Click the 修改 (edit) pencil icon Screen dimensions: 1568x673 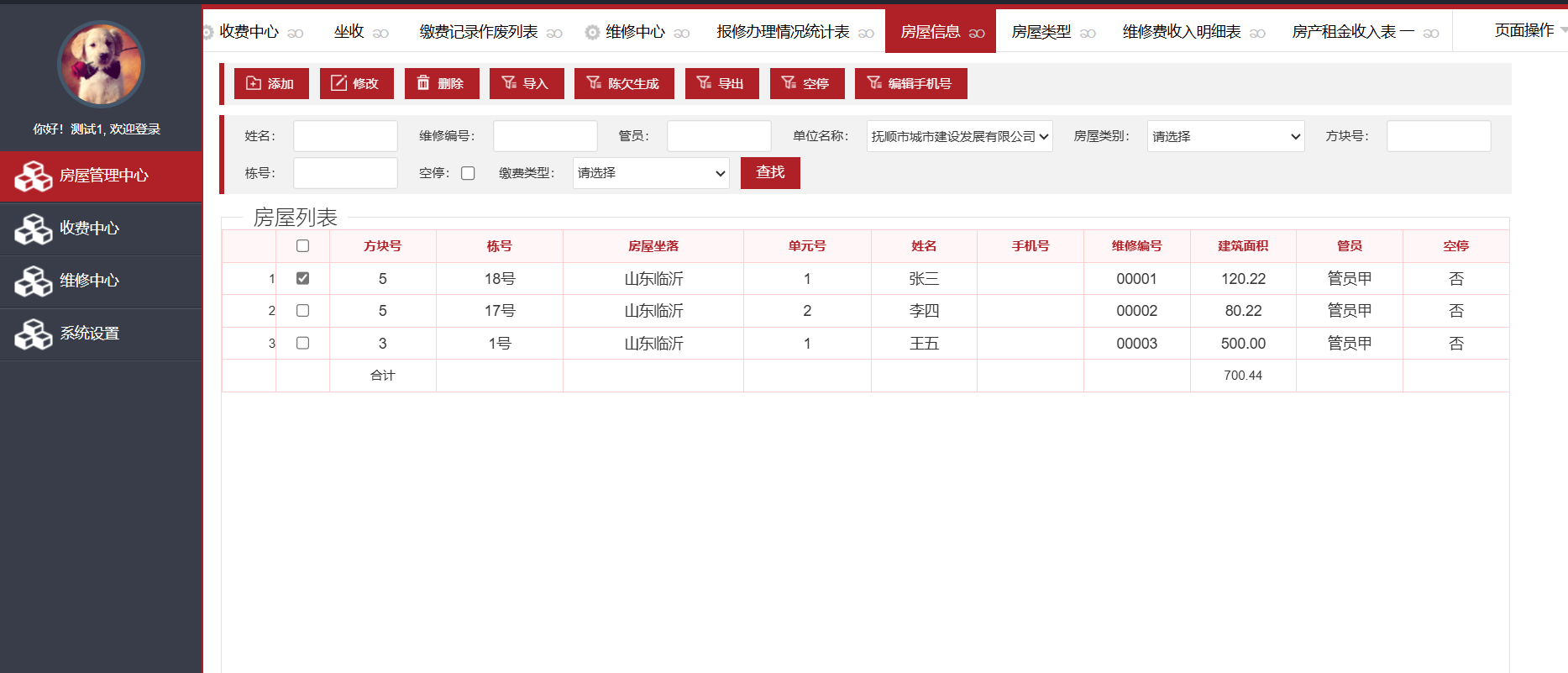[x=338, y=83]
